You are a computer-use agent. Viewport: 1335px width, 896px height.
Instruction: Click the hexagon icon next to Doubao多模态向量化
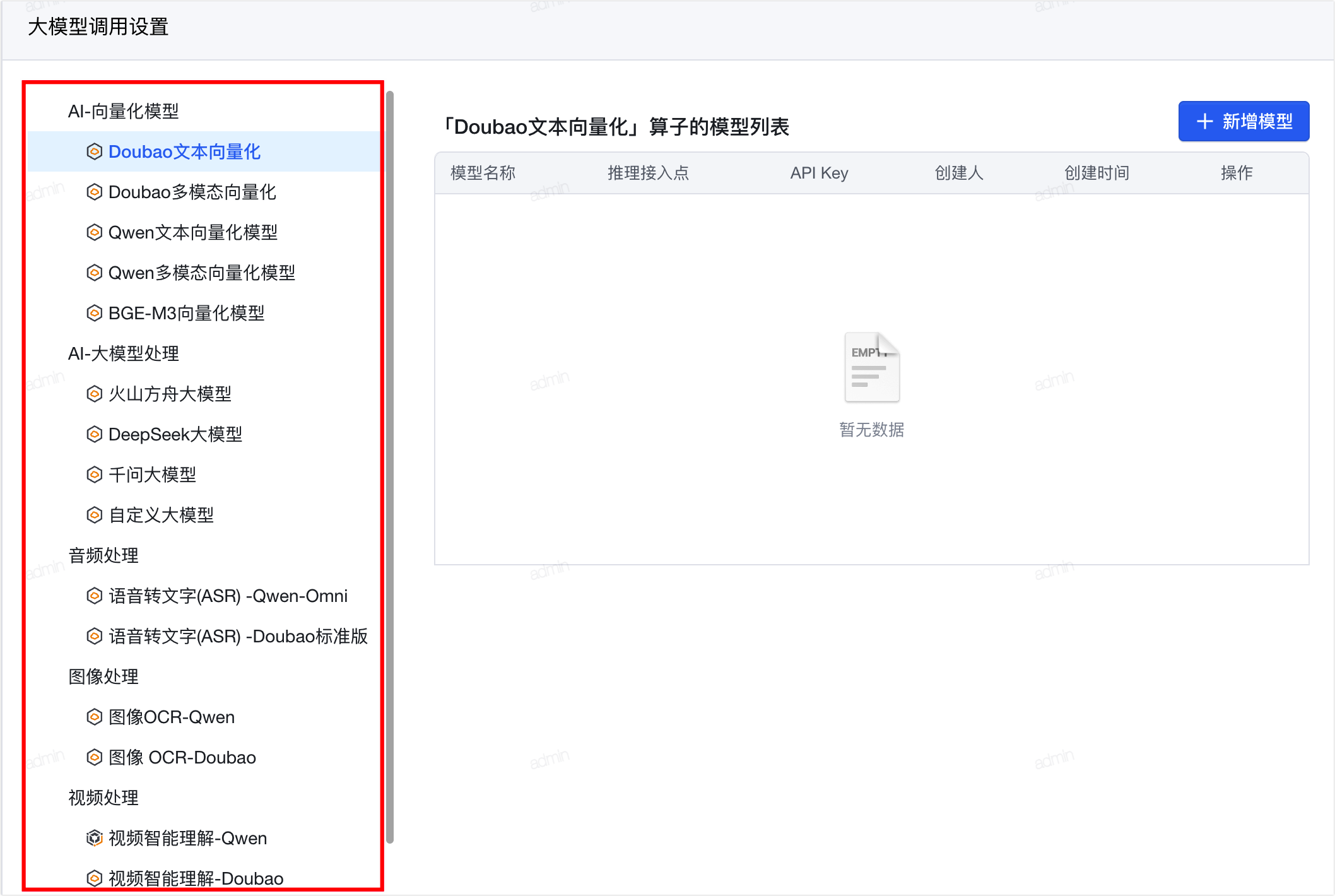pos(94,192)
